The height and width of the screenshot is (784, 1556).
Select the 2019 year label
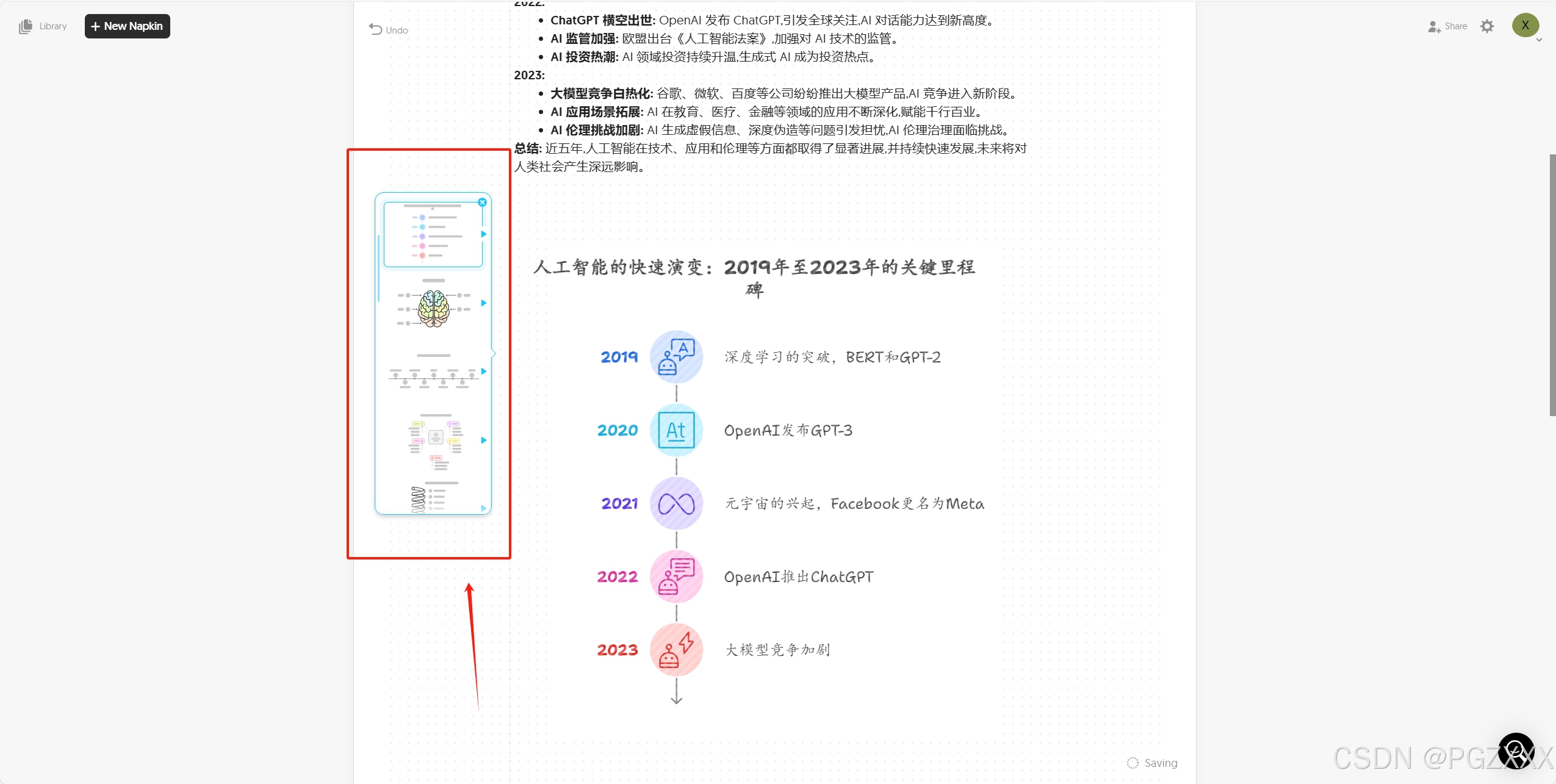(x=619, y=357)
